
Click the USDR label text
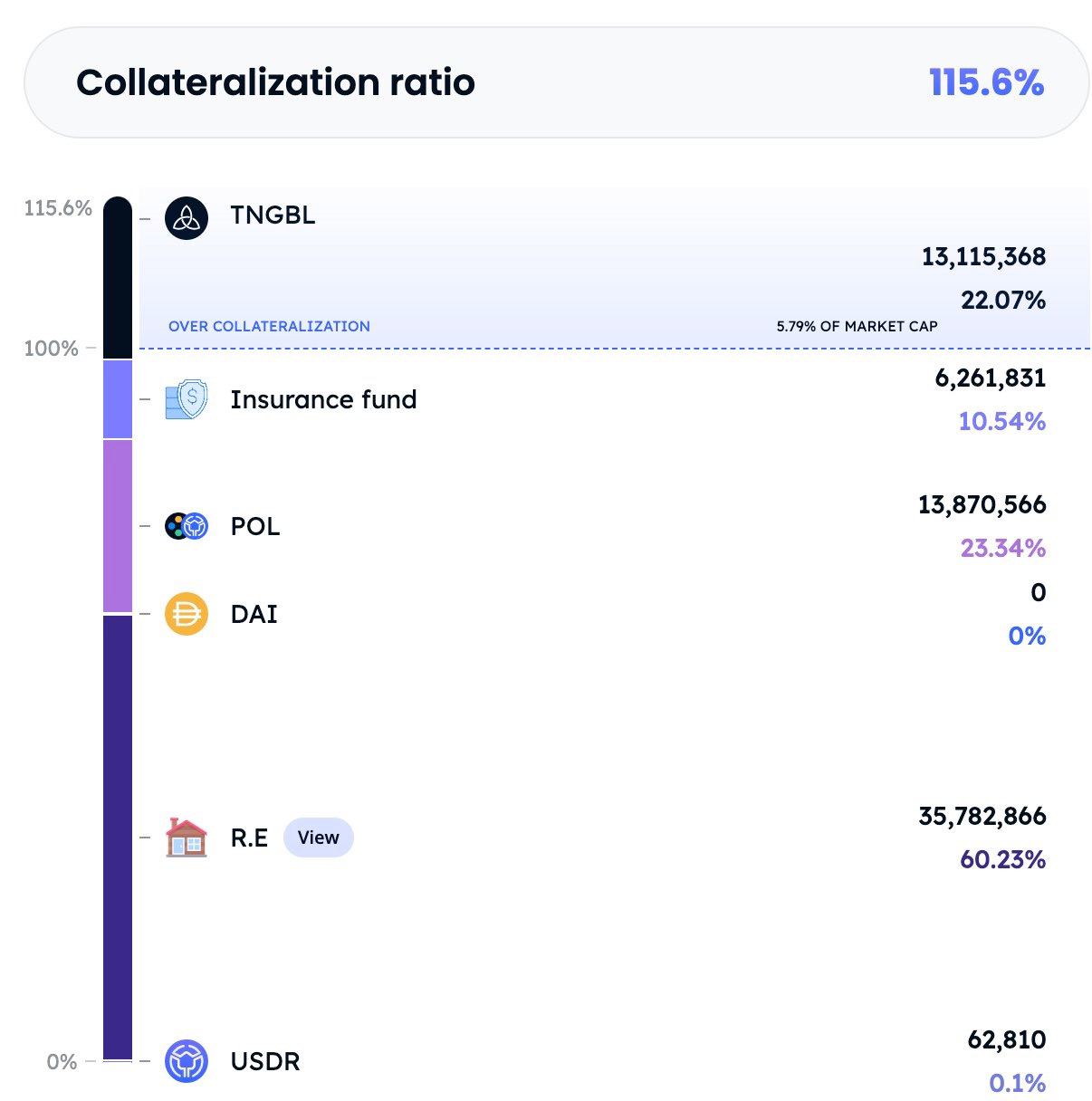pyautogui.click(x=264, y=1061)
